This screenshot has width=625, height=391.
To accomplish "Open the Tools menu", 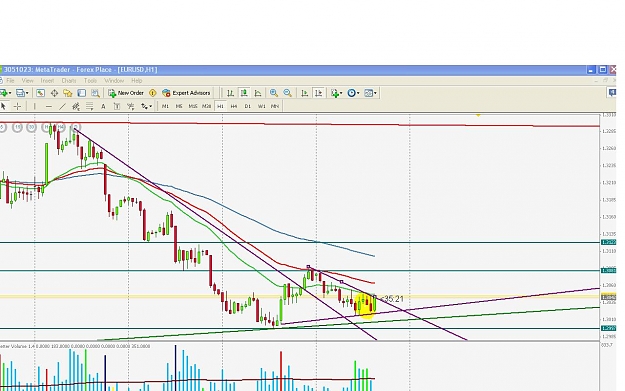I will point(90,81).
